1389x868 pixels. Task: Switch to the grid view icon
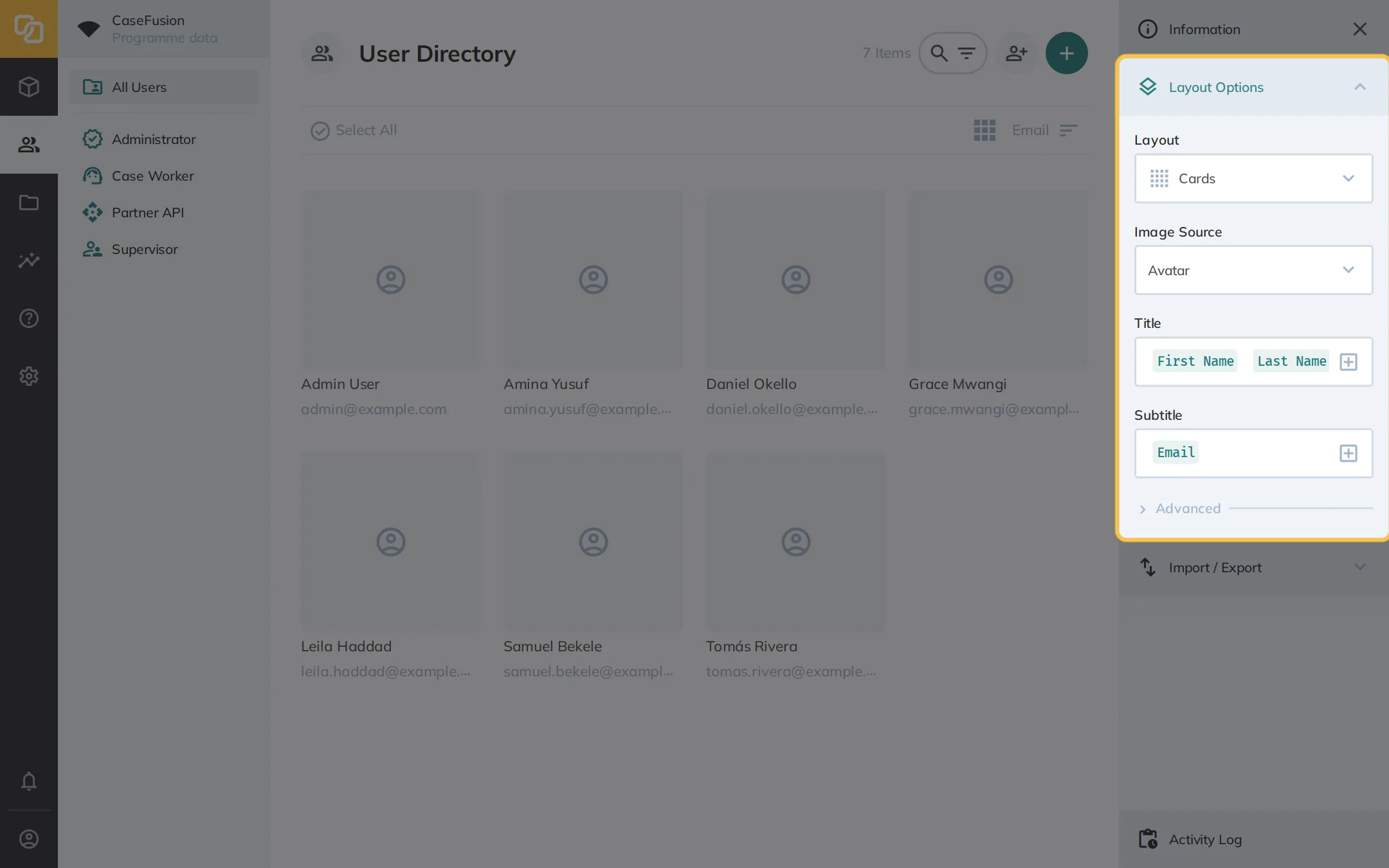coord(985,130)
